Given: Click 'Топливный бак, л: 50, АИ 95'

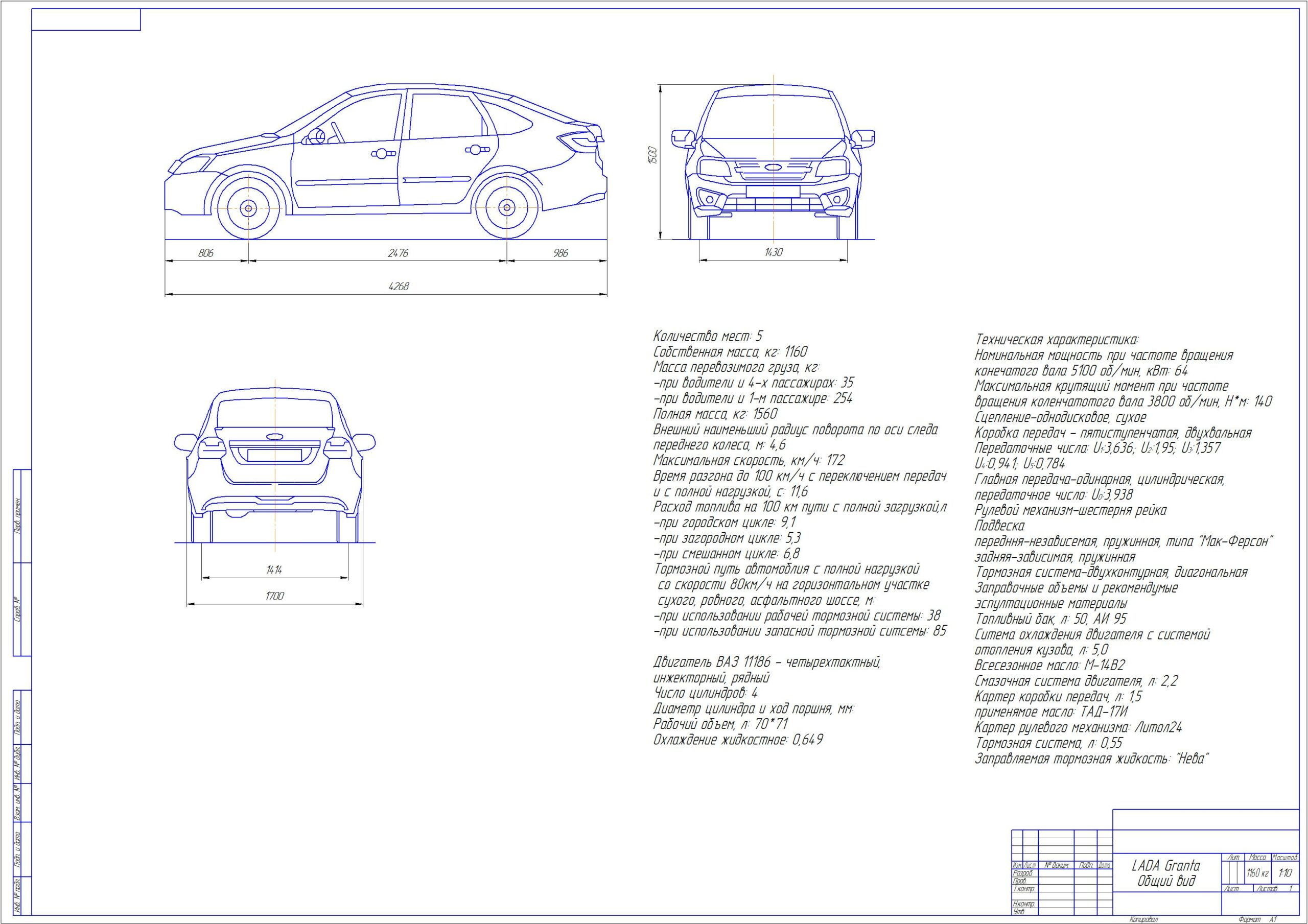Looking at the screenshot, I should click(x=1050, y=619).
